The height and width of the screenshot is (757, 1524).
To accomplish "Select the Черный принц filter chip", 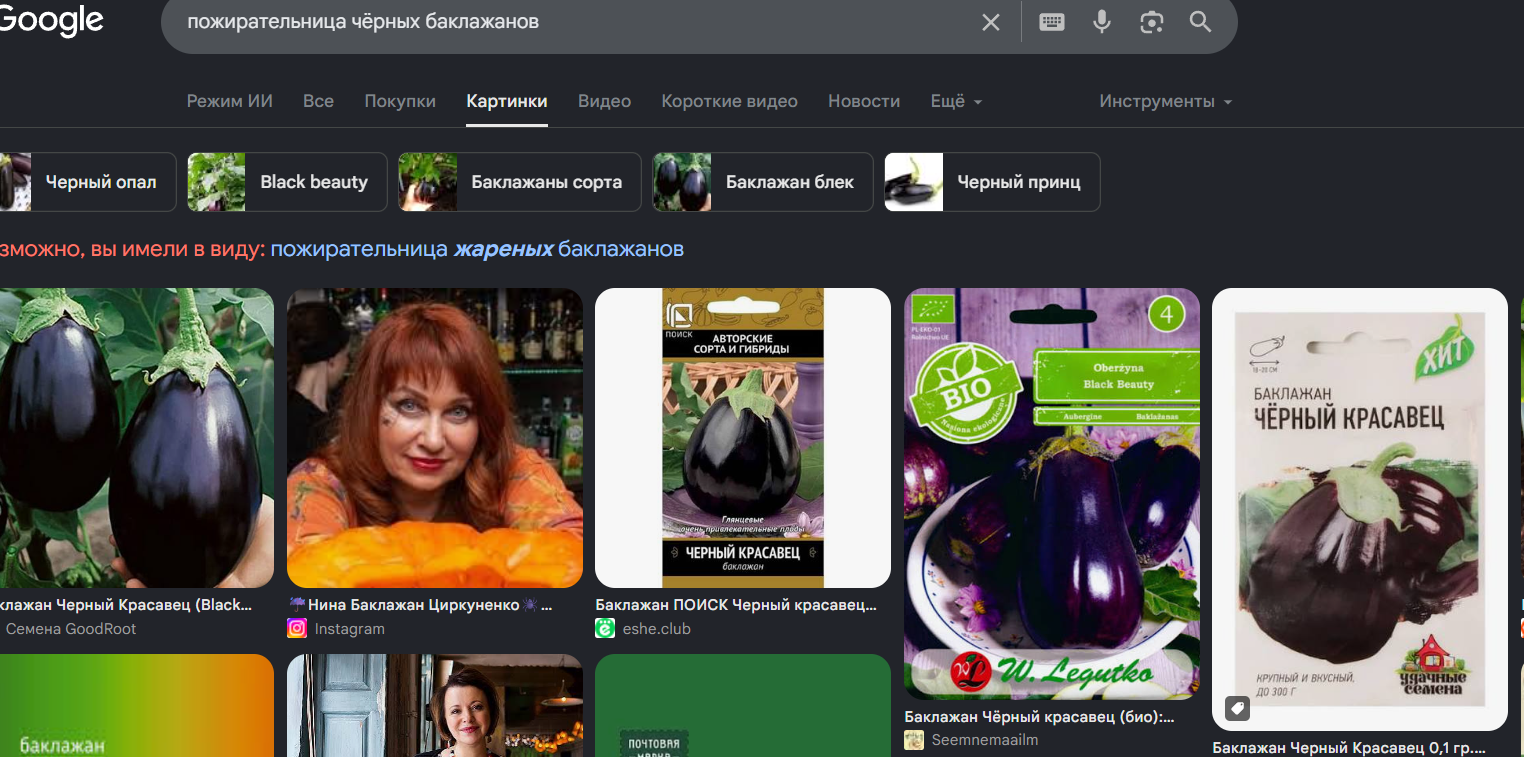I will pyautogui.click(x=992, y=182).
